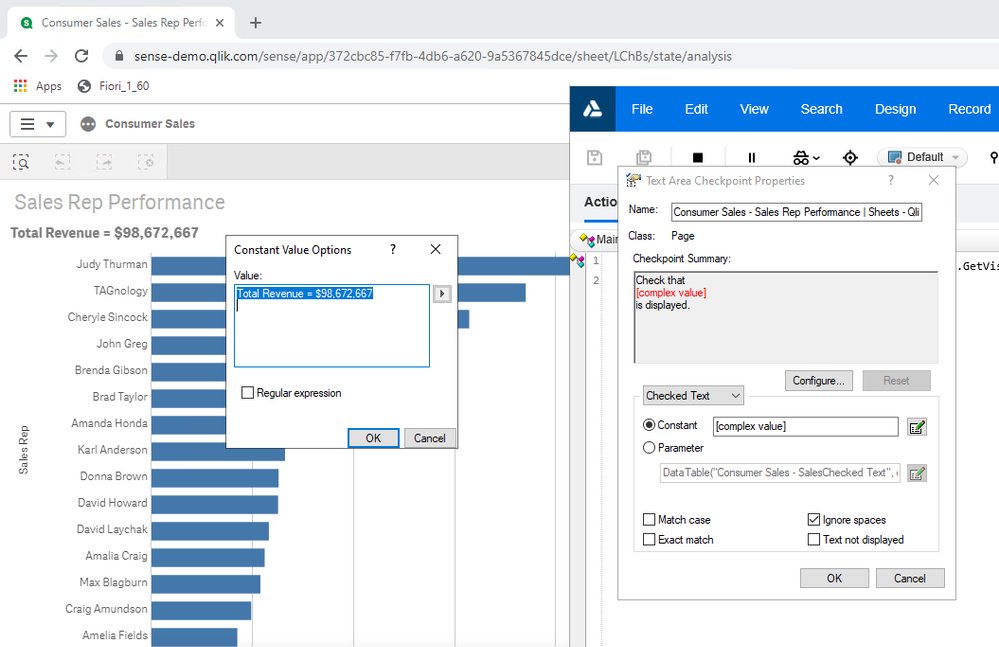The image size is (999, 647).
Task: Open the Edit menu
Action: (696, 109)
